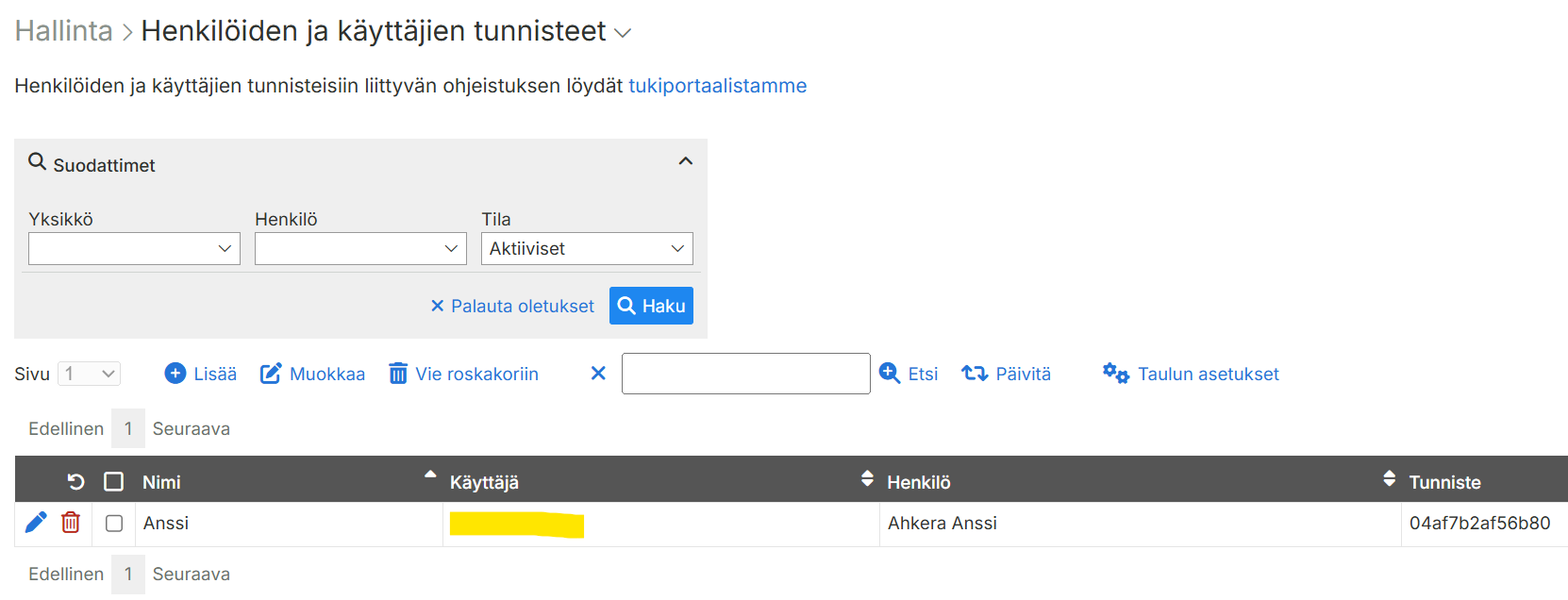Open the Henkilö filter dropdown
Viewport: 1568px width, 600px height.
point(360,249)
